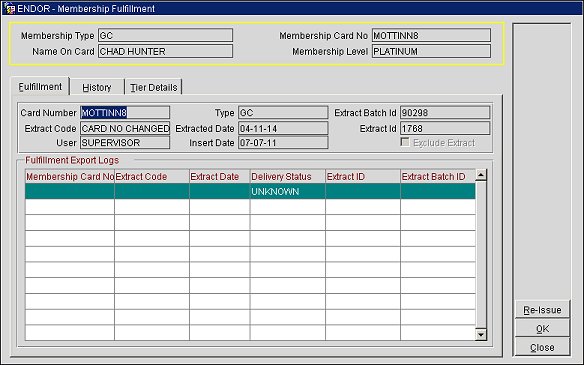Click the Membership Level field PLATINUM

pyautogui.click(x=431, y=51)
